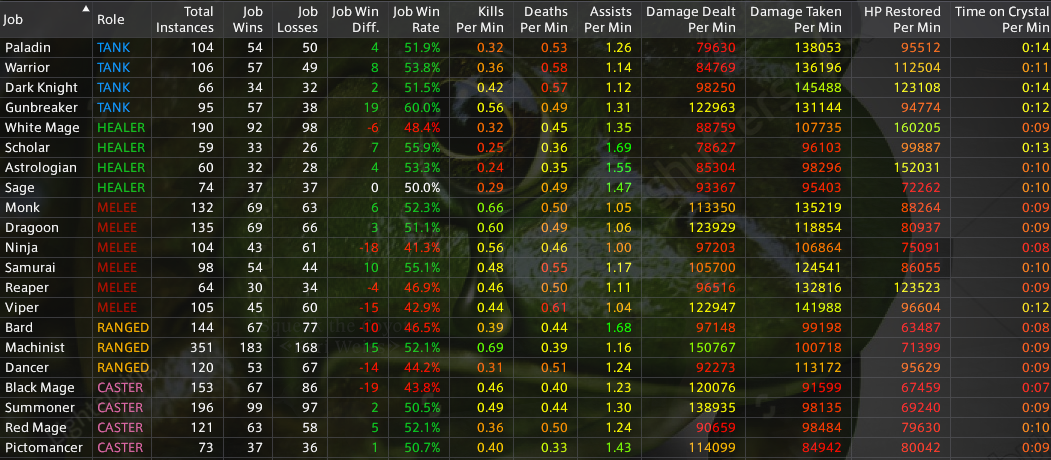Select the Monk job name
Viewport: 1051px width, 460px height.
tap(21, 208)
